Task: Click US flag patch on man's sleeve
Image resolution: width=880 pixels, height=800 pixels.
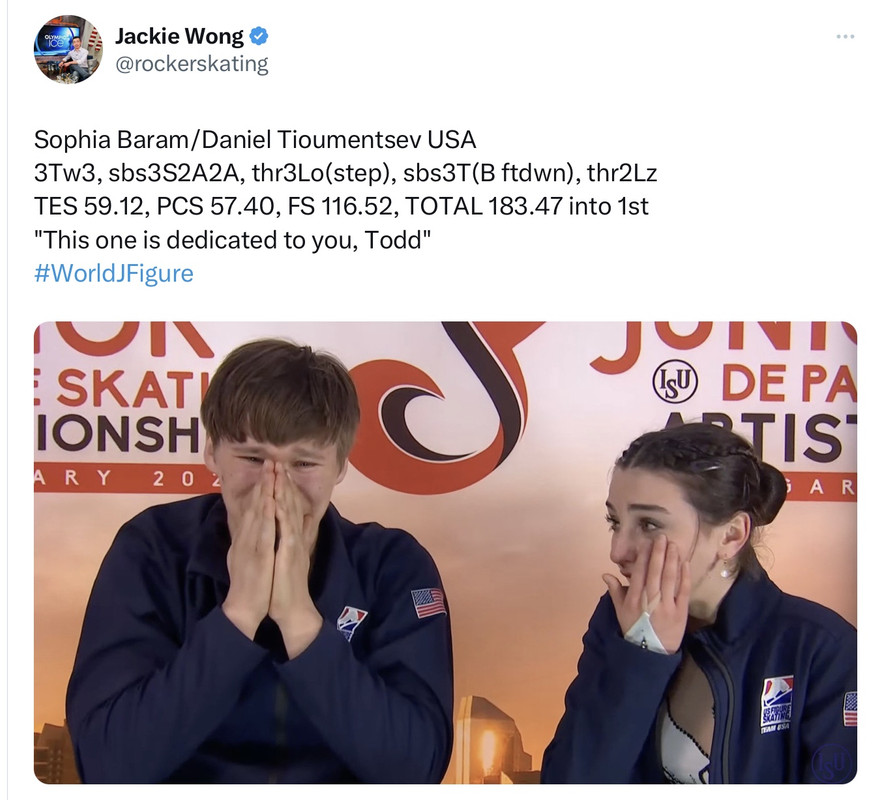Action: click(x=428, y=602)
